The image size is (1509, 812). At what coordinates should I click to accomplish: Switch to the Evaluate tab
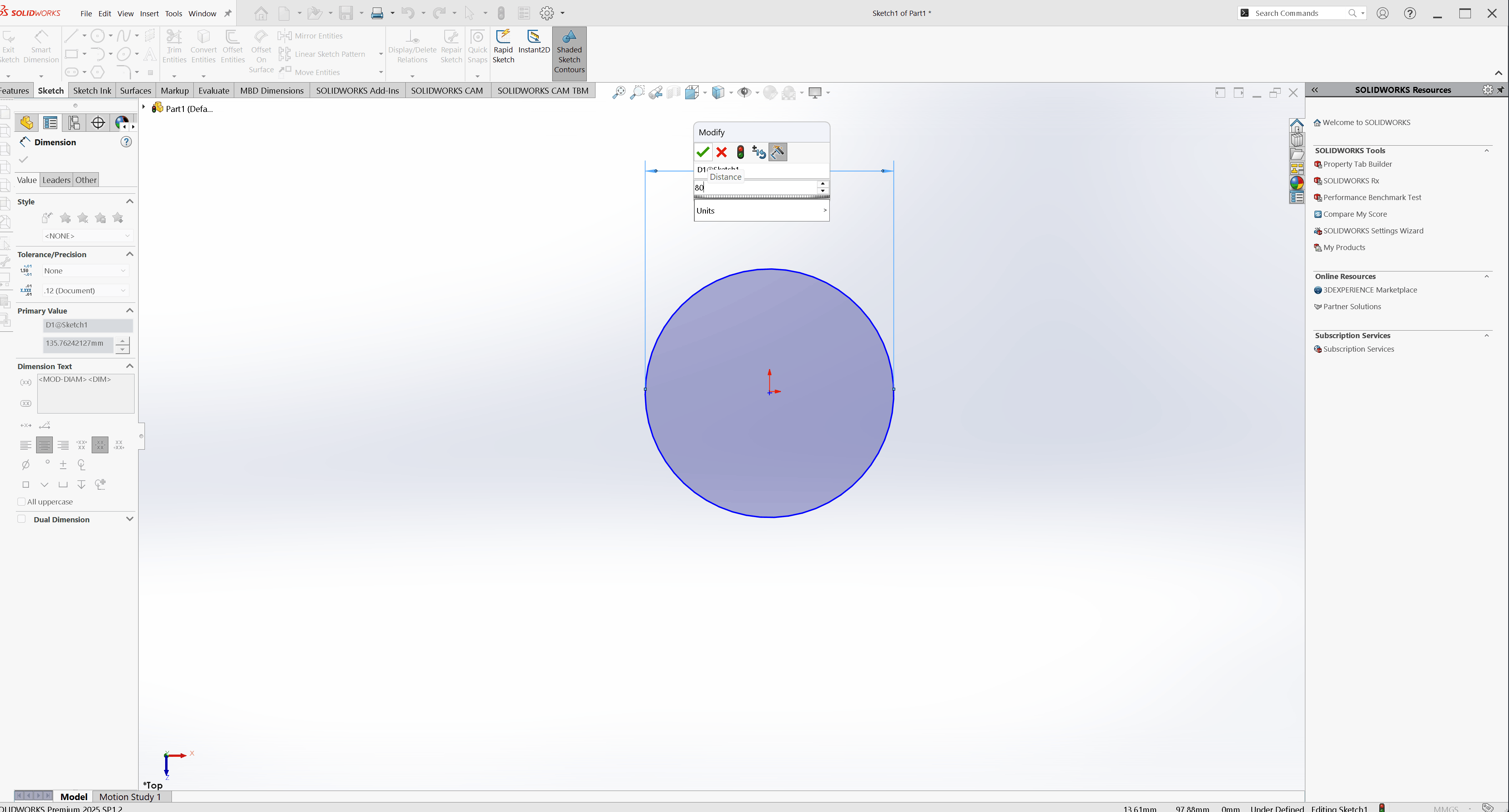[x=213, y=91]
